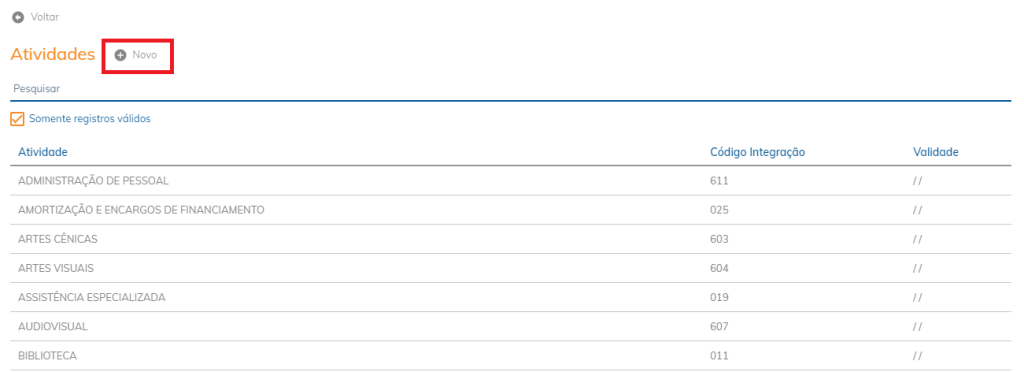Uncheck Somente registros válidos checkbox
The image size is (1024, 372).
18,119
